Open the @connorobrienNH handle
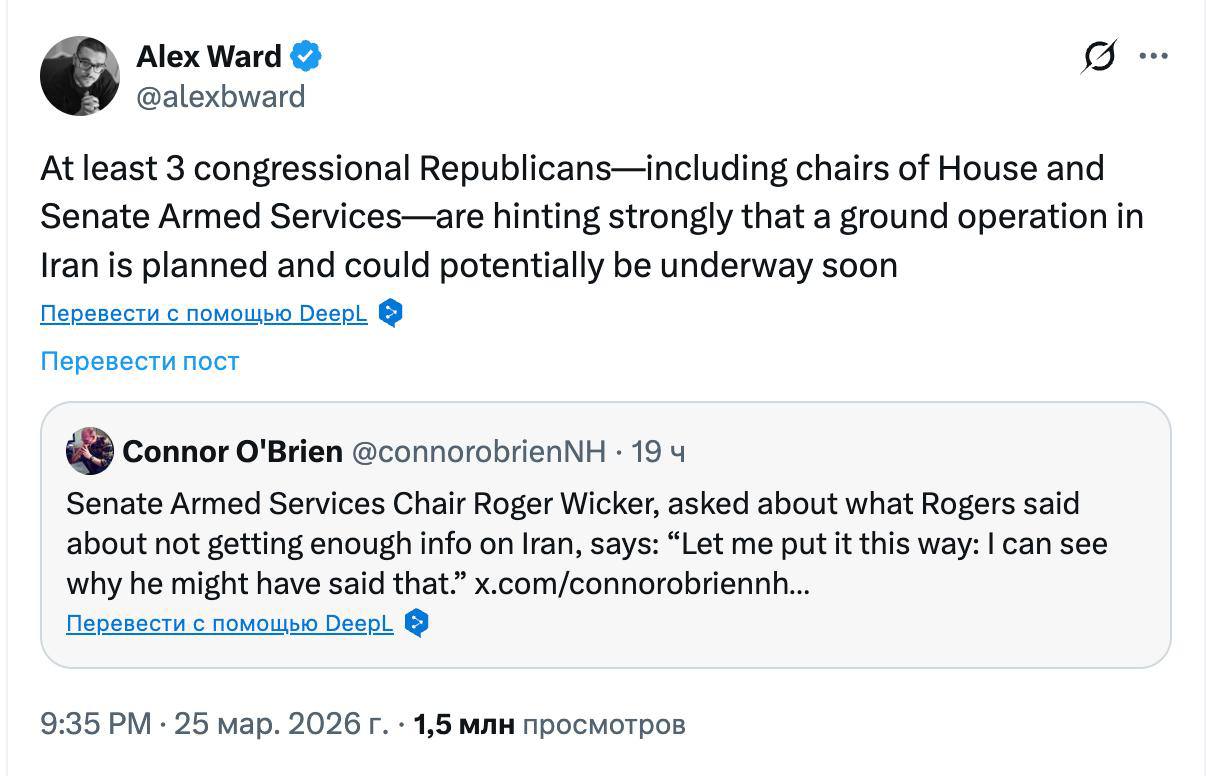The image size is (1206, 776). (x=479, y=452)
